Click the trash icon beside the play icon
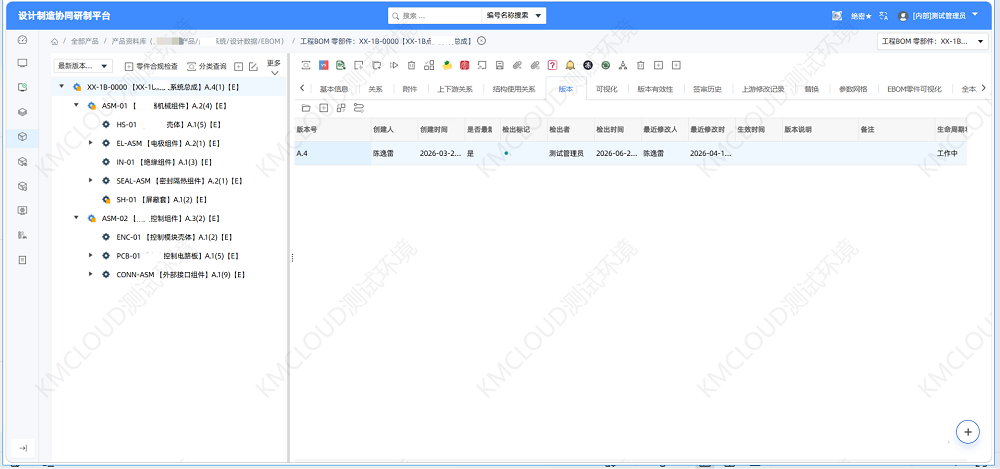Image resolution: width=1000 pixels, height=469 pixels. point(411,65)
